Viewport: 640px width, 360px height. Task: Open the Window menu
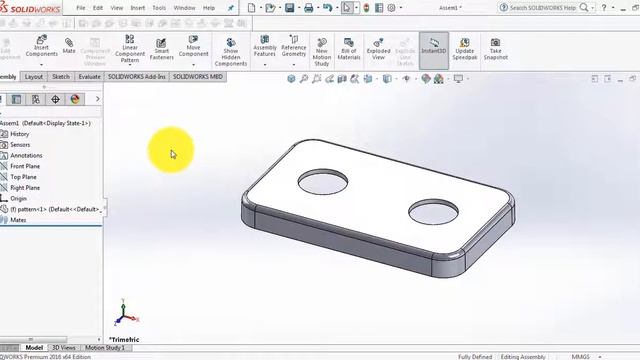(184, 8)
